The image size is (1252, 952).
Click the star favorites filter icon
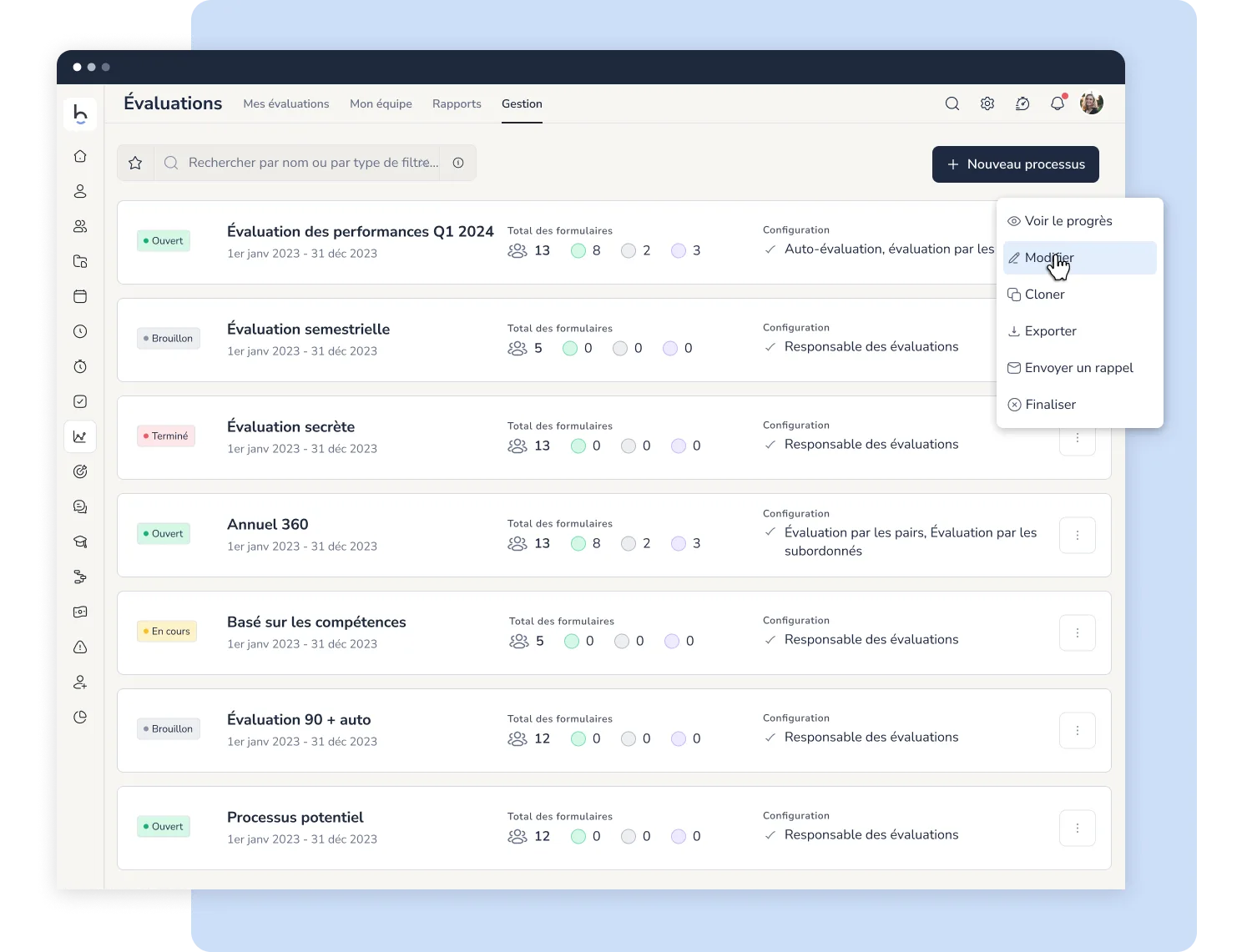(x=135, y=163)
